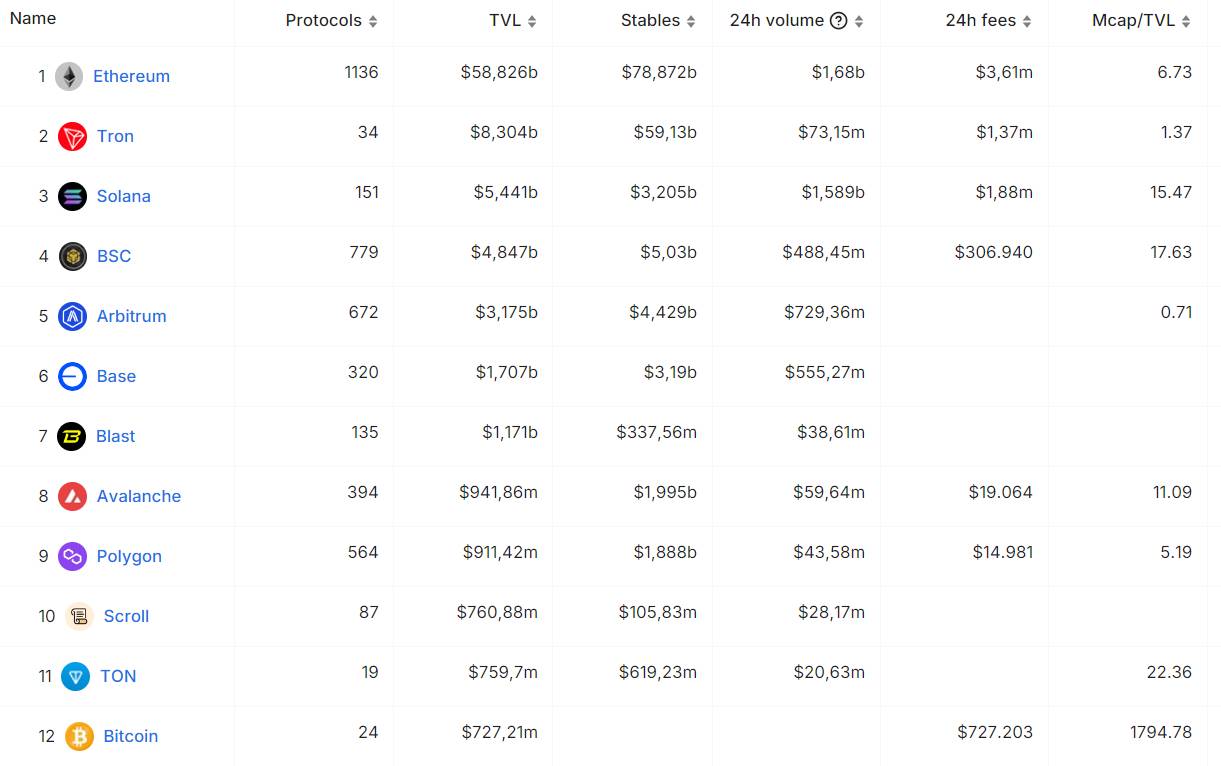This screenshot has height=766, width=1221.
Task: Click the orange Bitcoin logo icon
Action: [79, 736]
